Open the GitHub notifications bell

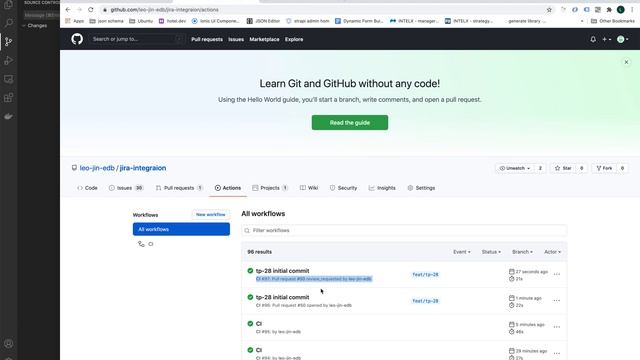click(593, 39)
